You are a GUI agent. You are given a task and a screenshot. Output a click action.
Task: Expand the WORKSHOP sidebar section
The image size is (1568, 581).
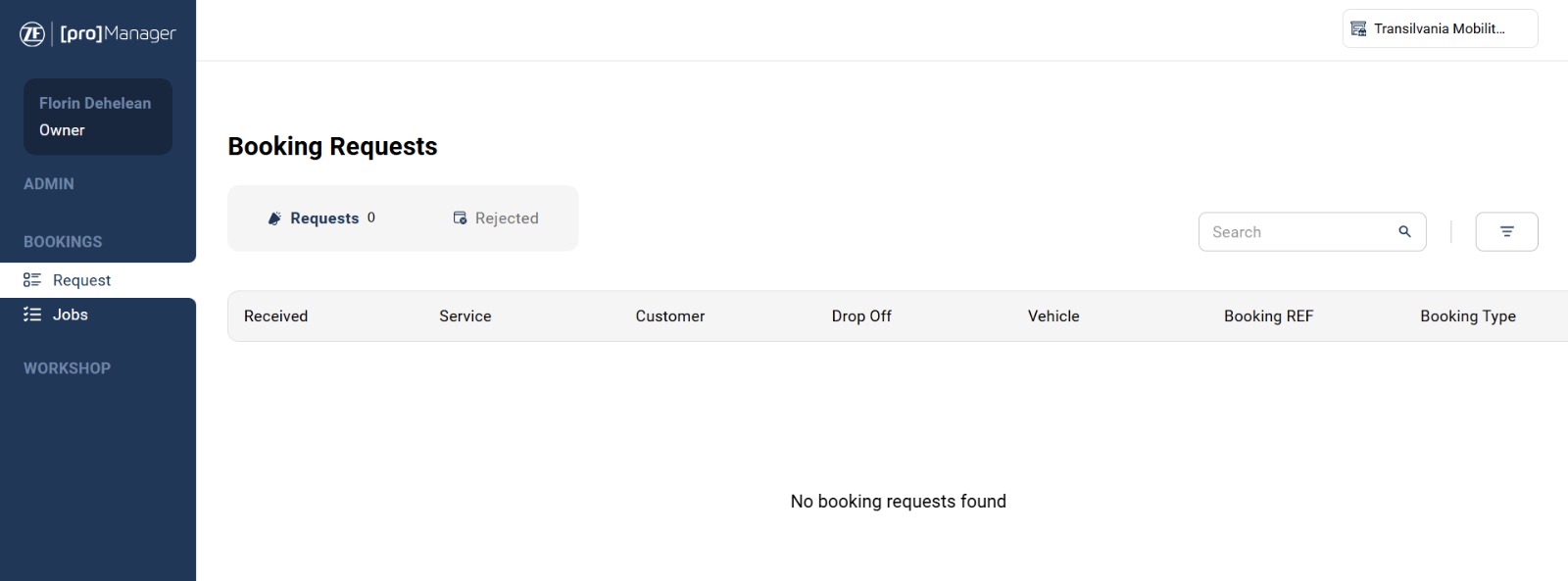tap(67, 368)
